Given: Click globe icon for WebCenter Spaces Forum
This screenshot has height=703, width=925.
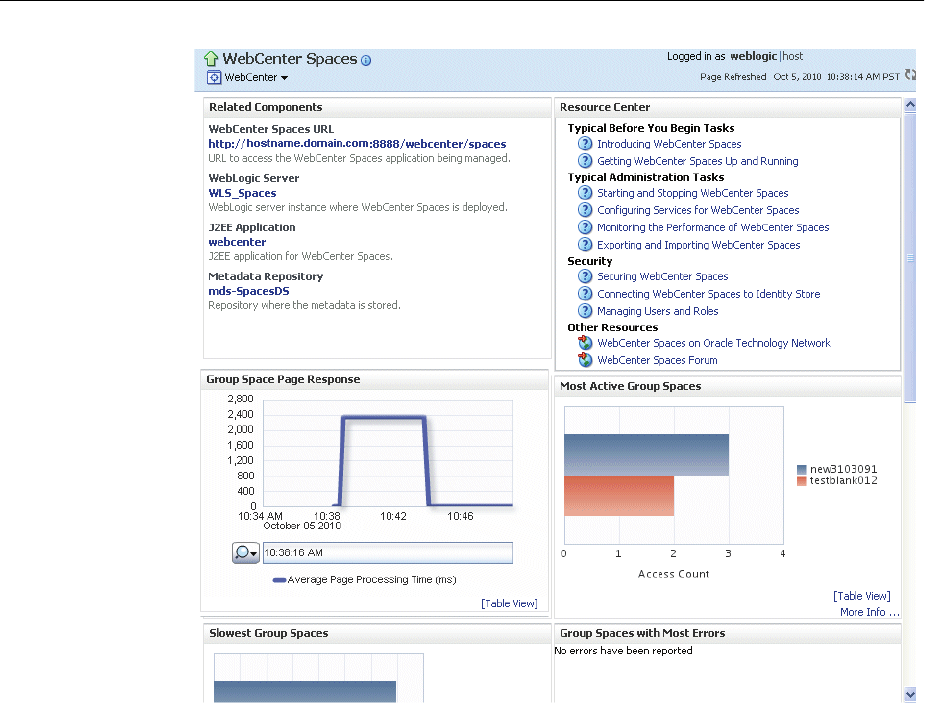Looking at the screenshot, I should tap(585, 360).
